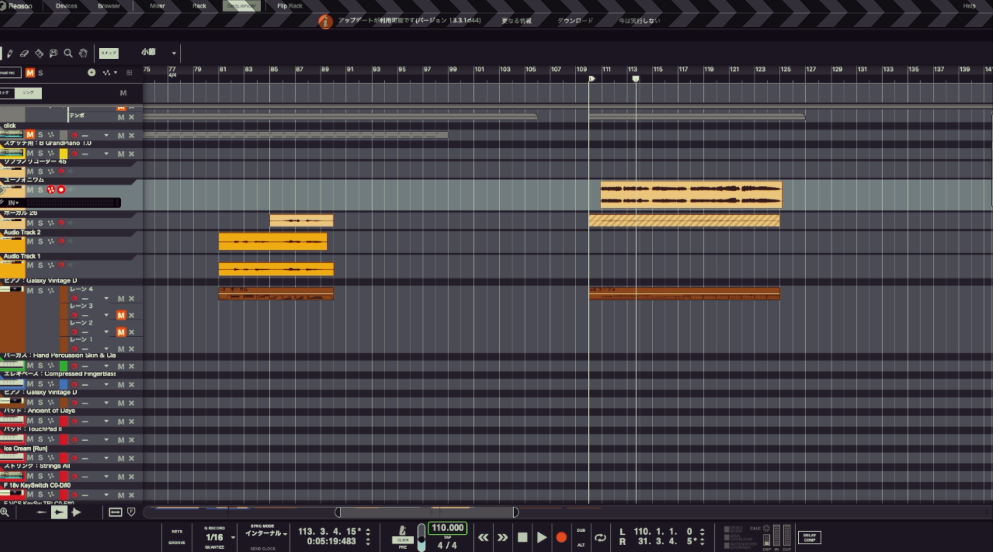Toggle the Loop button in transport

point(600,538)
